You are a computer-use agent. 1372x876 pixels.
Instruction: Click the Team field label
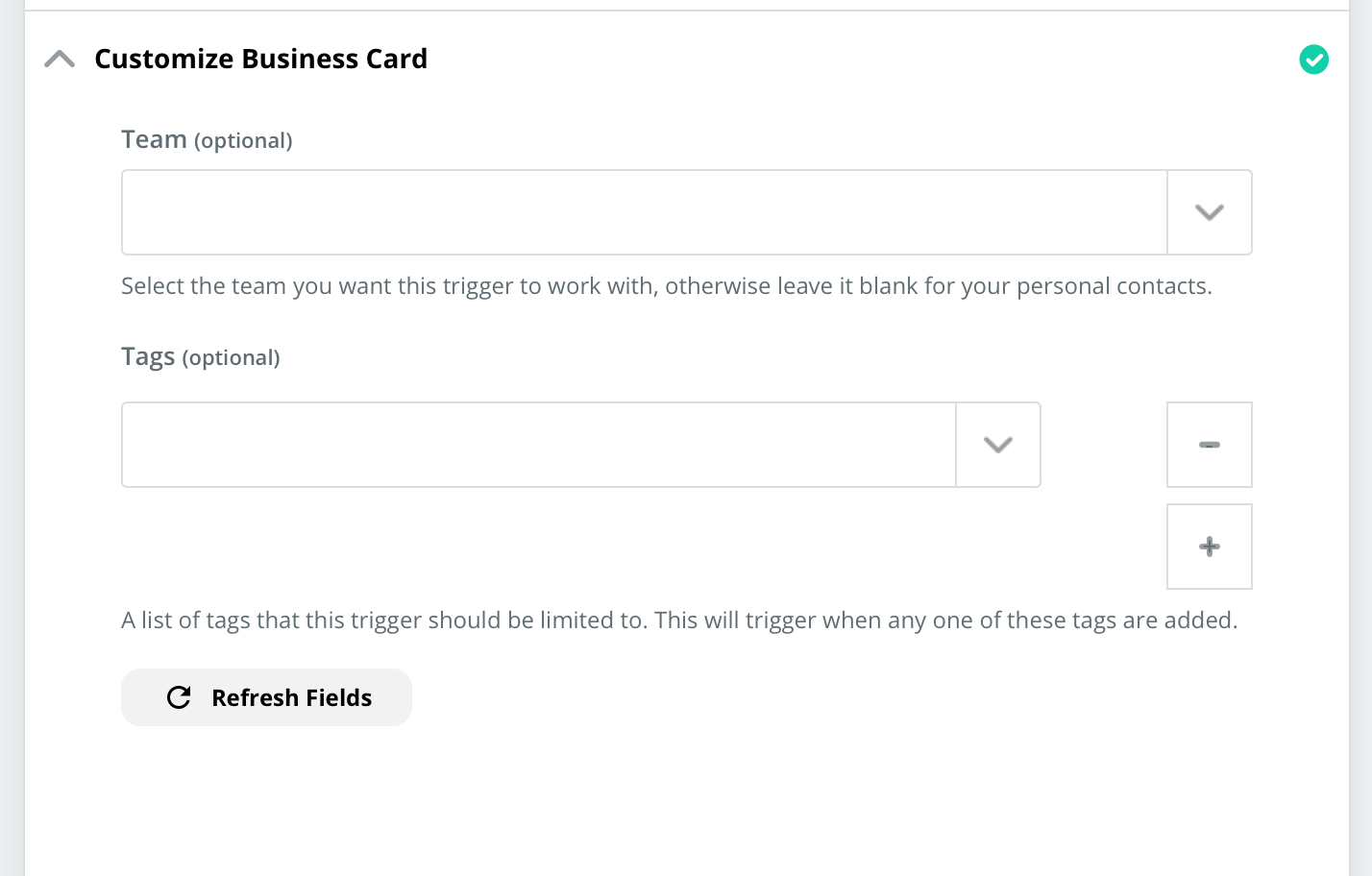(x=154, y=140)
